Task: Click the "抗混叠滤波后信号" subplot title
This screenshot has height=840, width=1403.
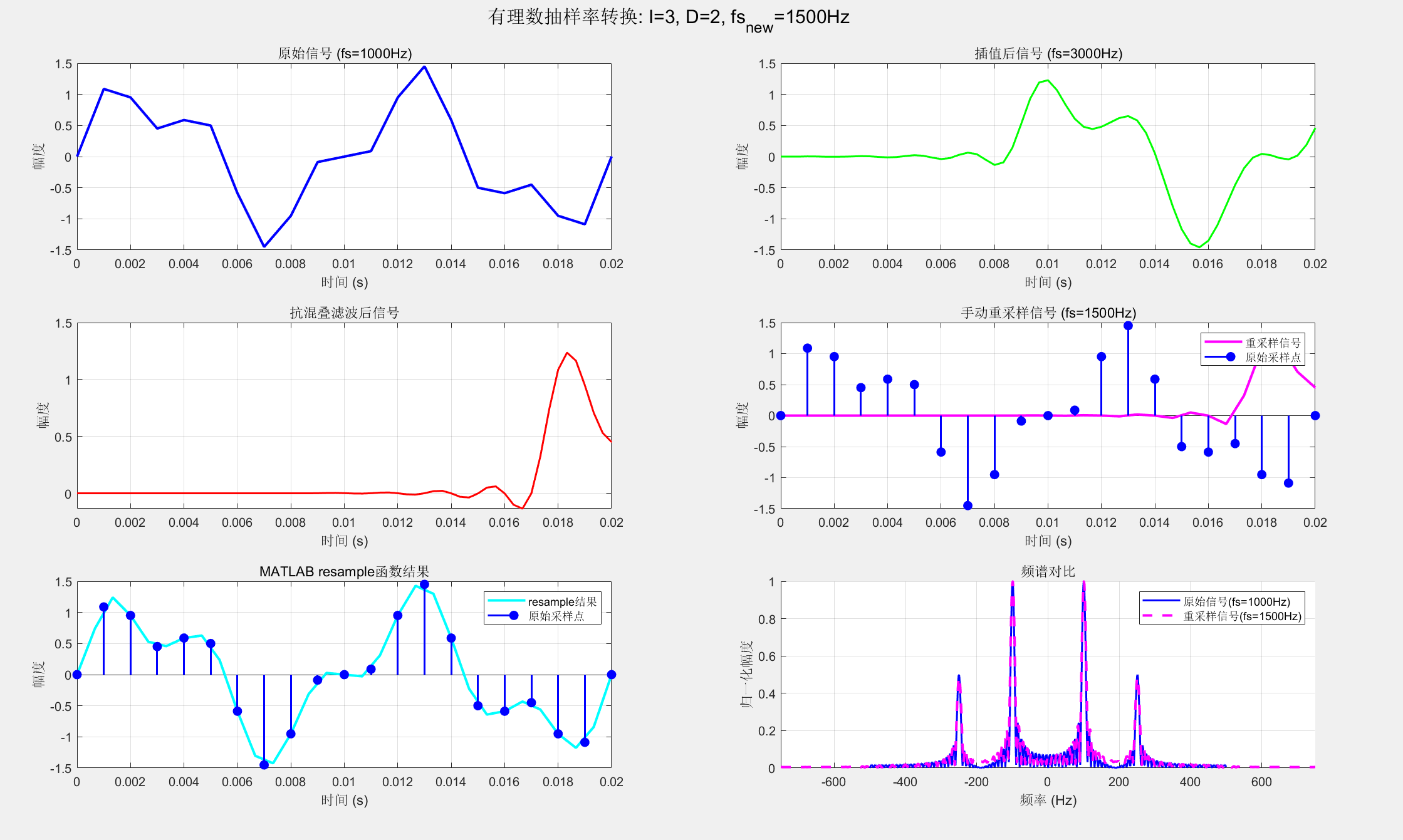Action: [x=344, y=313]
